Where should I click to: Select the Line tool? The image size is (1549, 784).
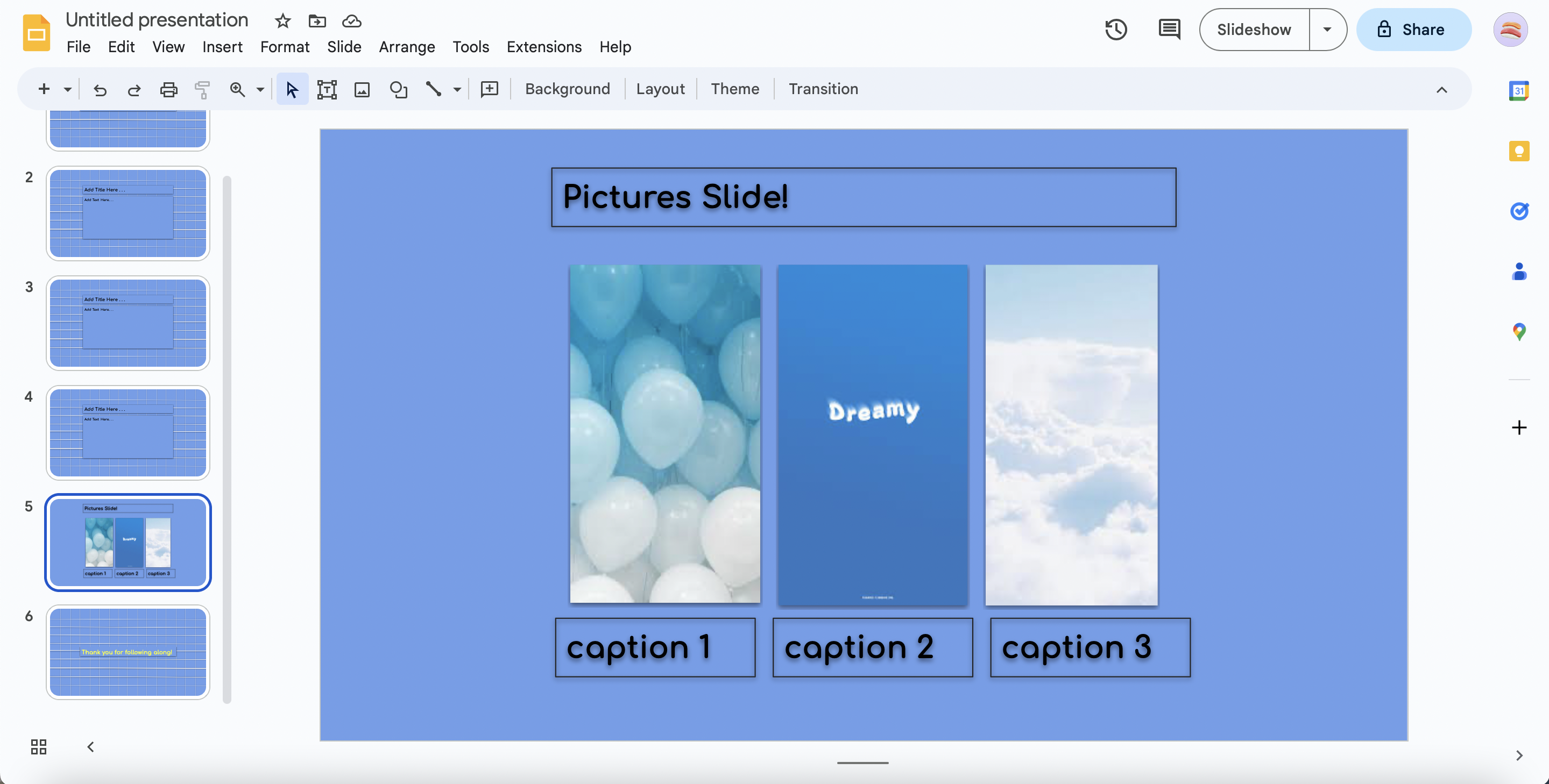434,89
